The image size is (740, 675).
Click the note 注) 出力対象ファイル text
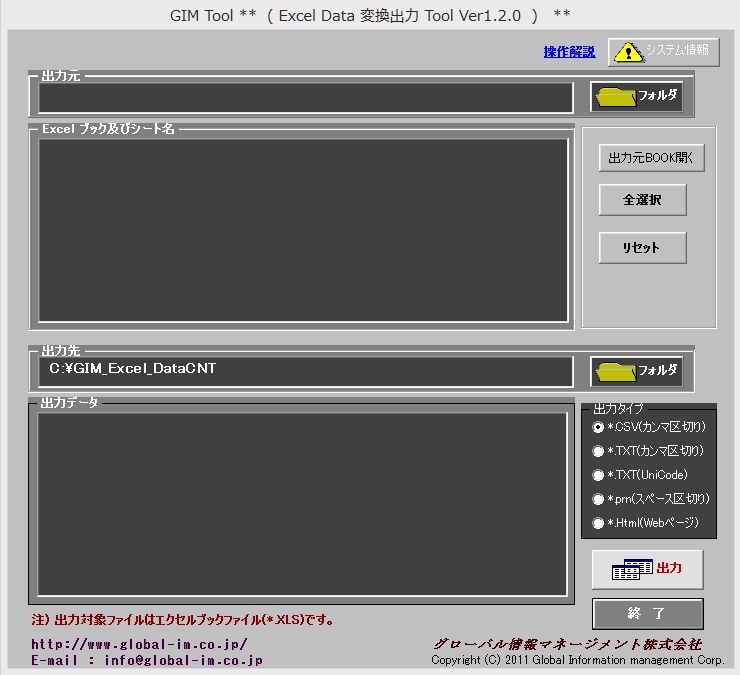[183, 620]
